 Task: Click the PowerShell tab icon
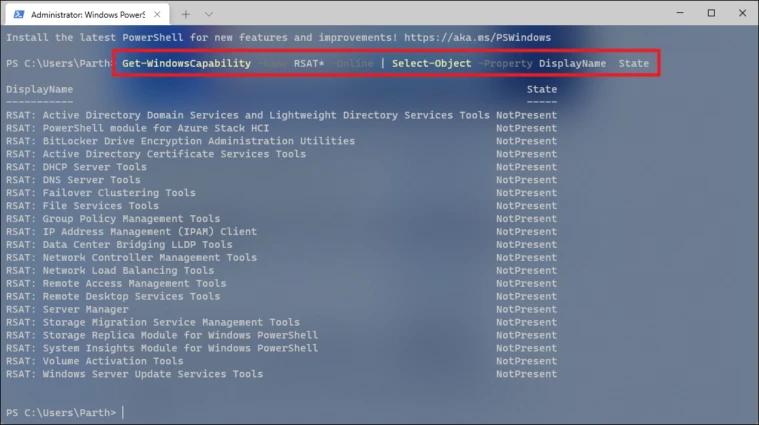pyautogui.click(x=19, y=15)
